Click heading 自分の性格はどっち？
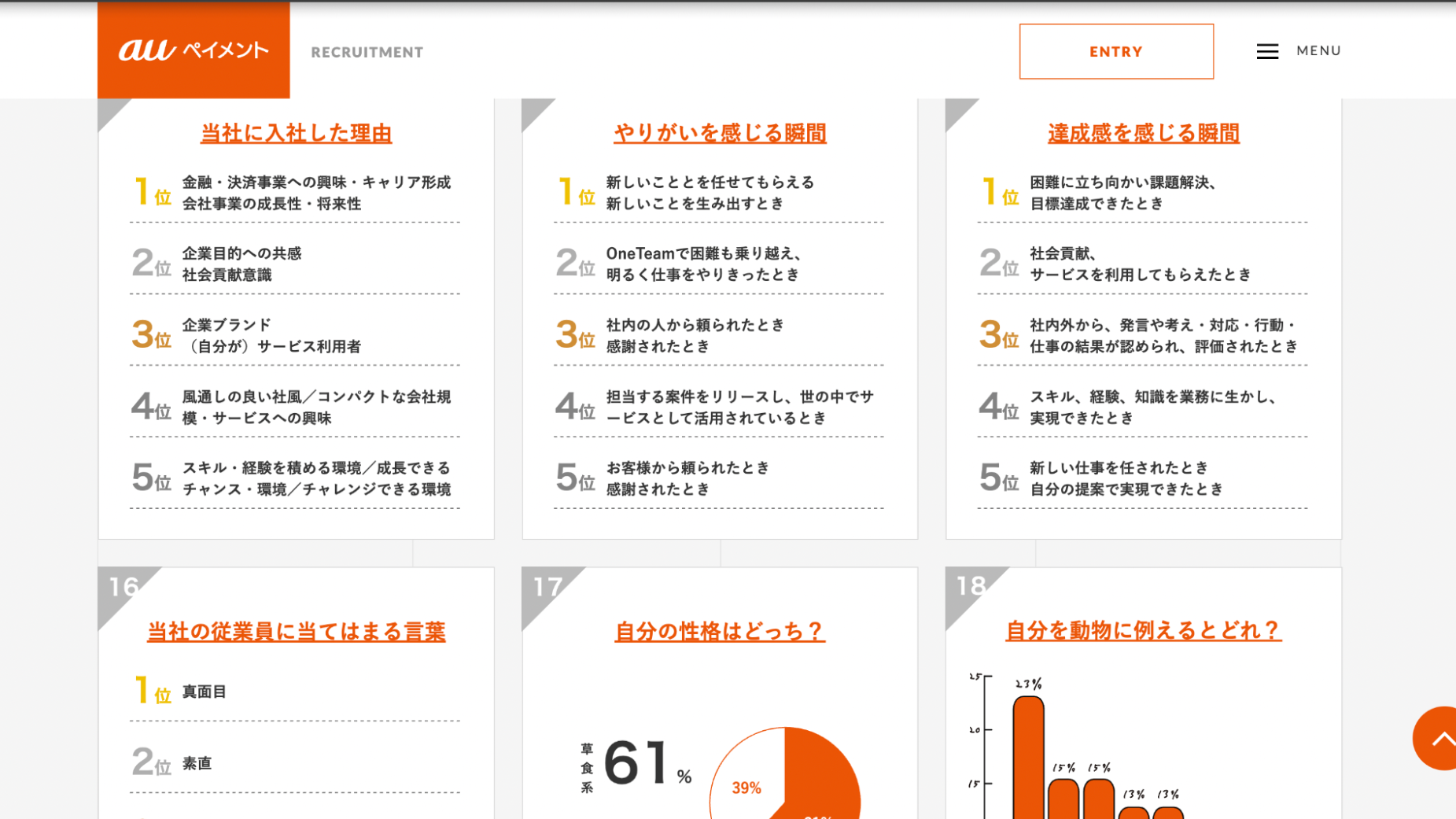 click(720, 631)
